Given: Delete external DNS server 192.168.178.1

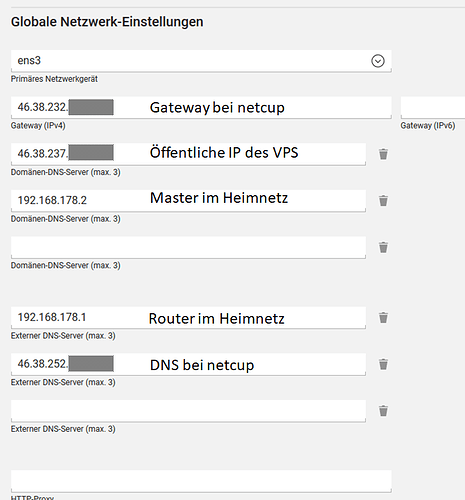Looking at the screenshot, I should pos(383,318).
